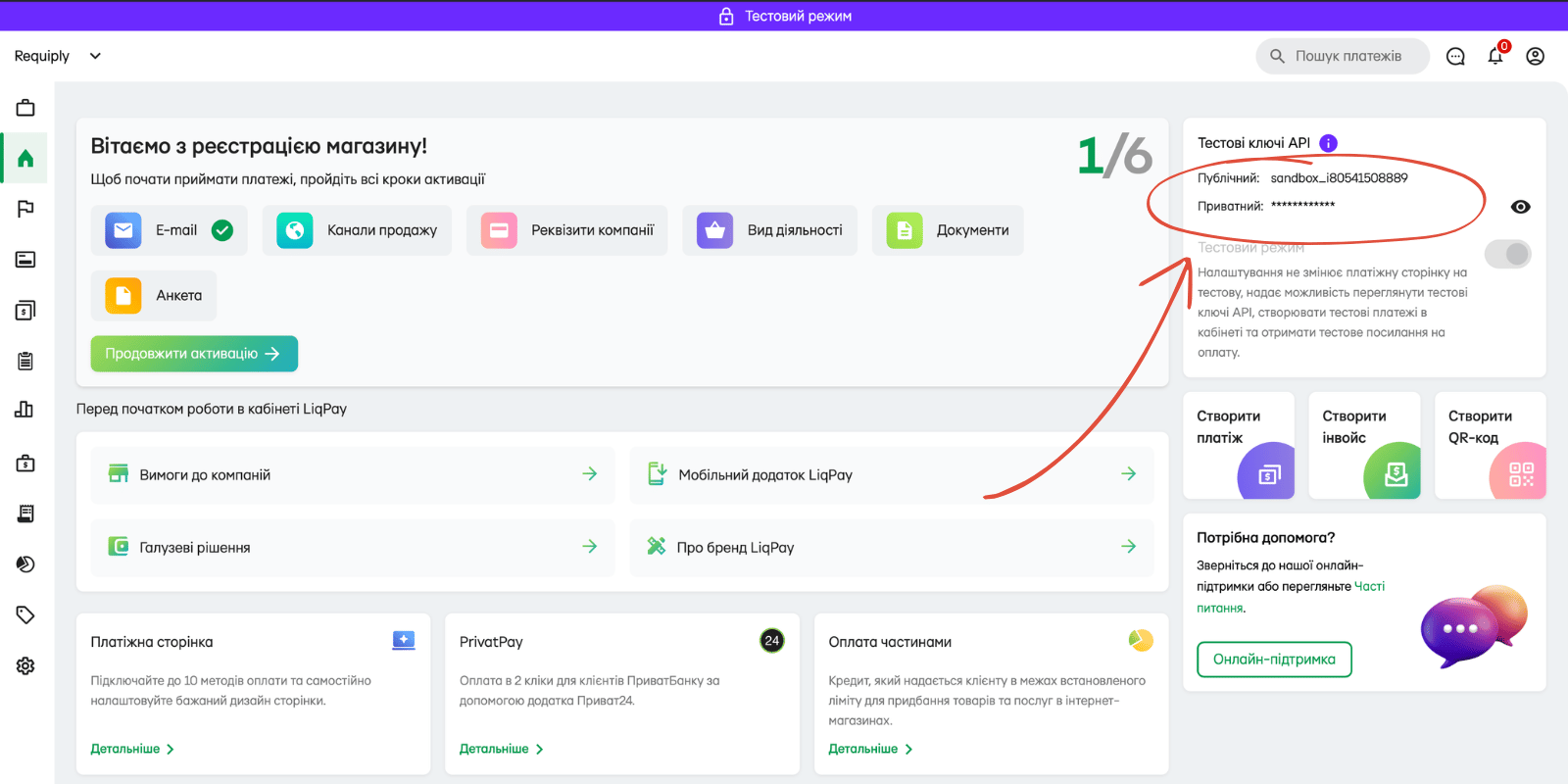Screen dimensions: 1568x784
Task: Click the Оплата частинами pie icon
Action: [x=1141, y=641]
